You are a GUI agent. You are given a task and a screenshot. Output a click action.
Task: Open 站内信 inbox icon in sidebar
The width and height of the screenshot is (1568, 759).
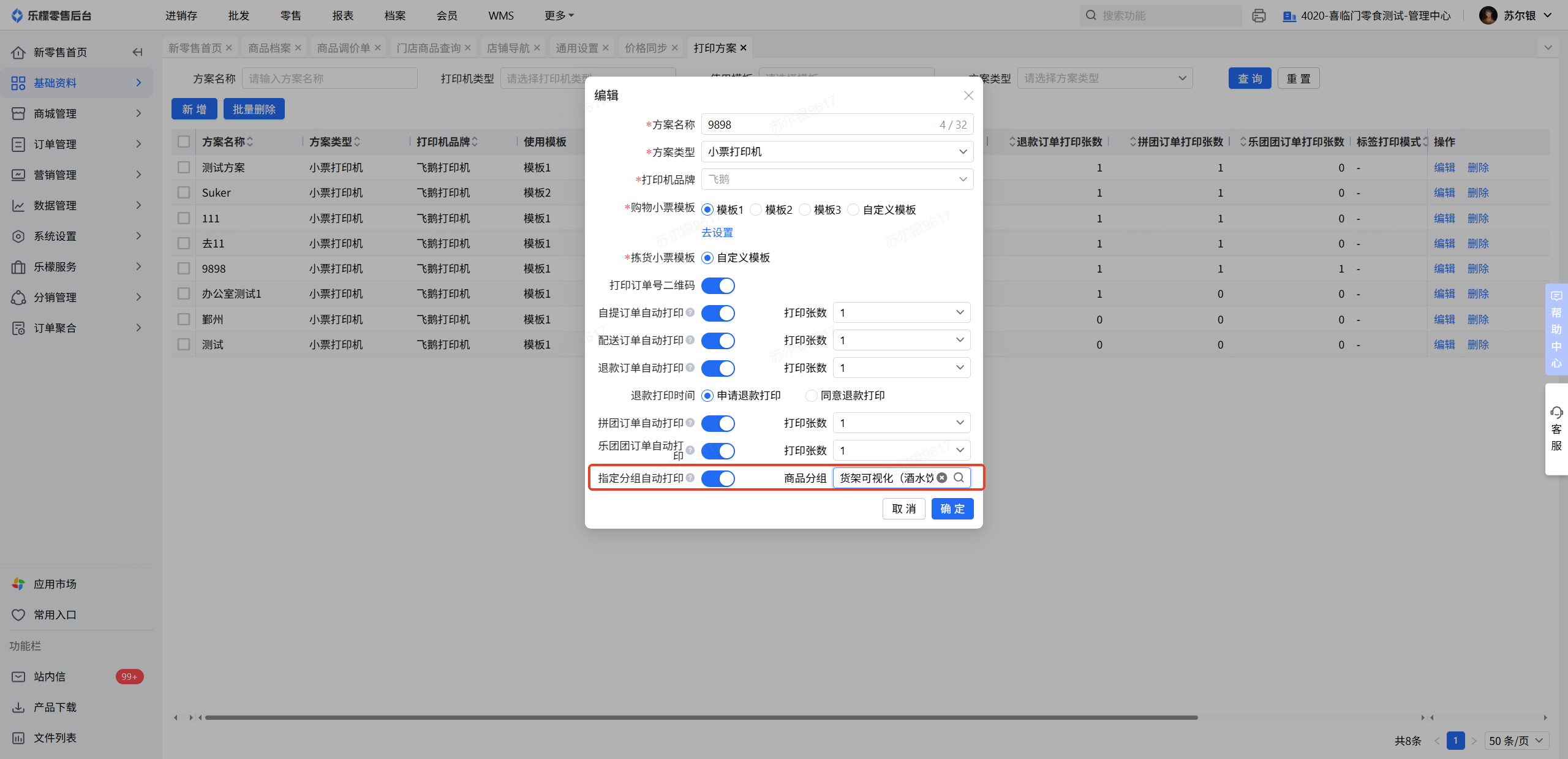tap(18, 676)
